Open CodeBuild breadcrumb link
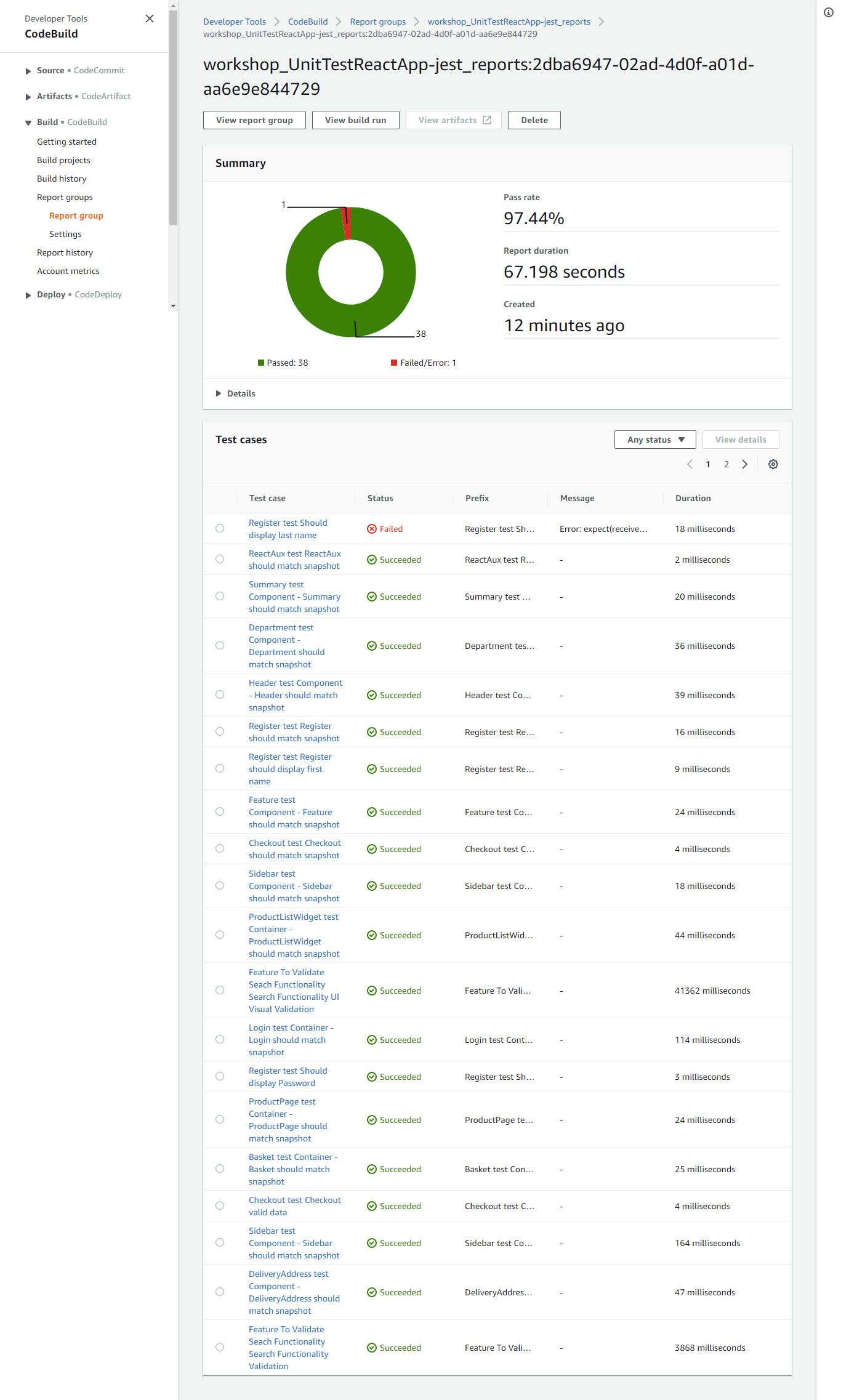This screenshot has height=1400, width=841. point(308,22)
